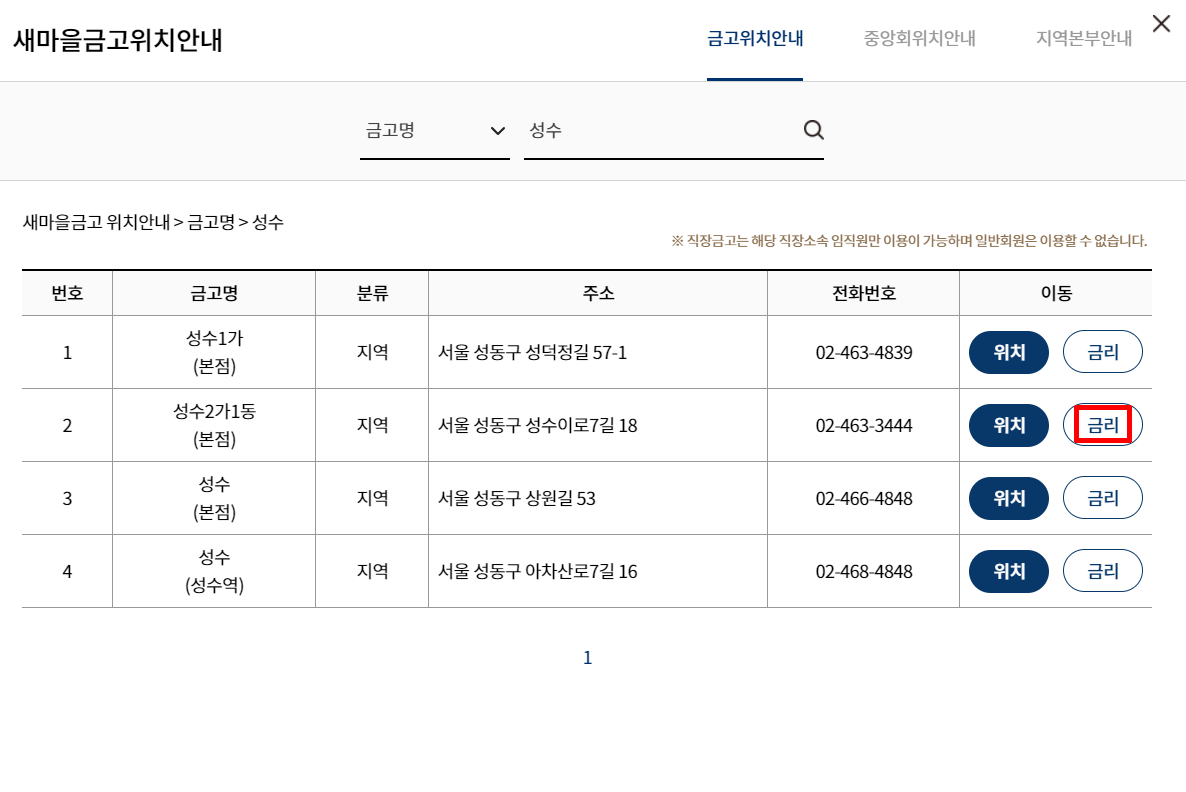Click the 금고명 column header
Viewport: 1186px width, 792px height.
click(x=214, y=293)
